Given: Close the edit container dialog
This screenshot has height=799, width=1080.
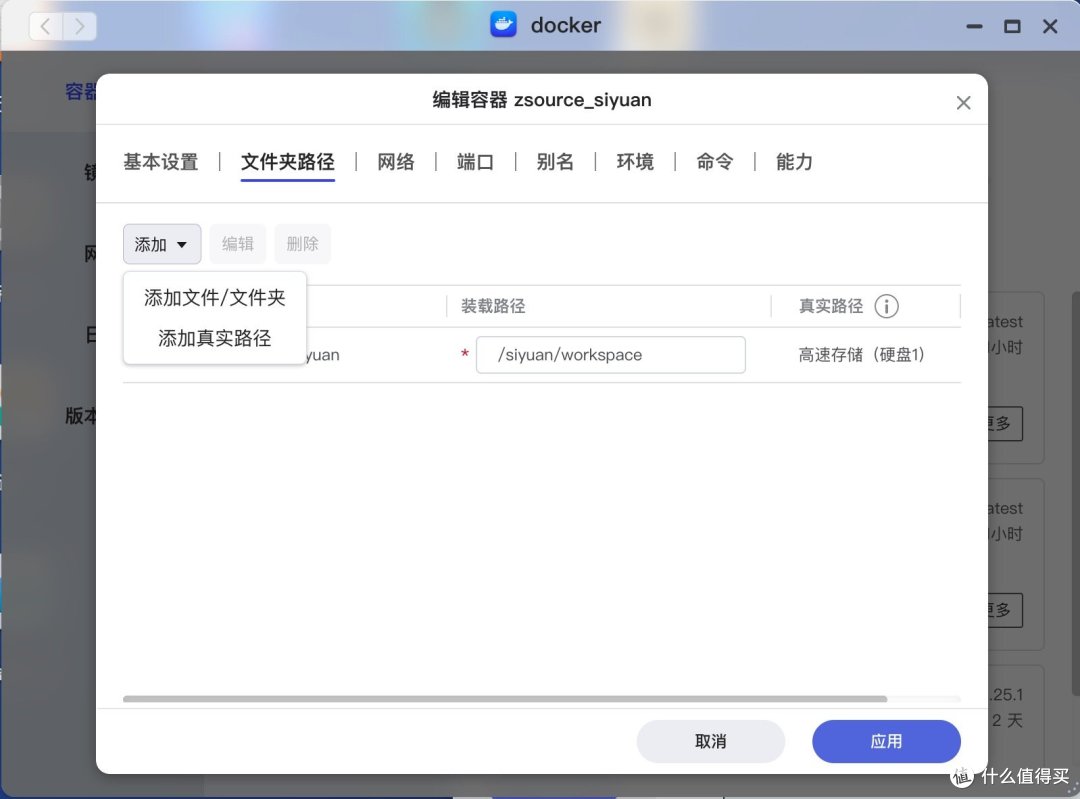Looking at the screenshot, I should pyautogui.click(x=964, y=103).
